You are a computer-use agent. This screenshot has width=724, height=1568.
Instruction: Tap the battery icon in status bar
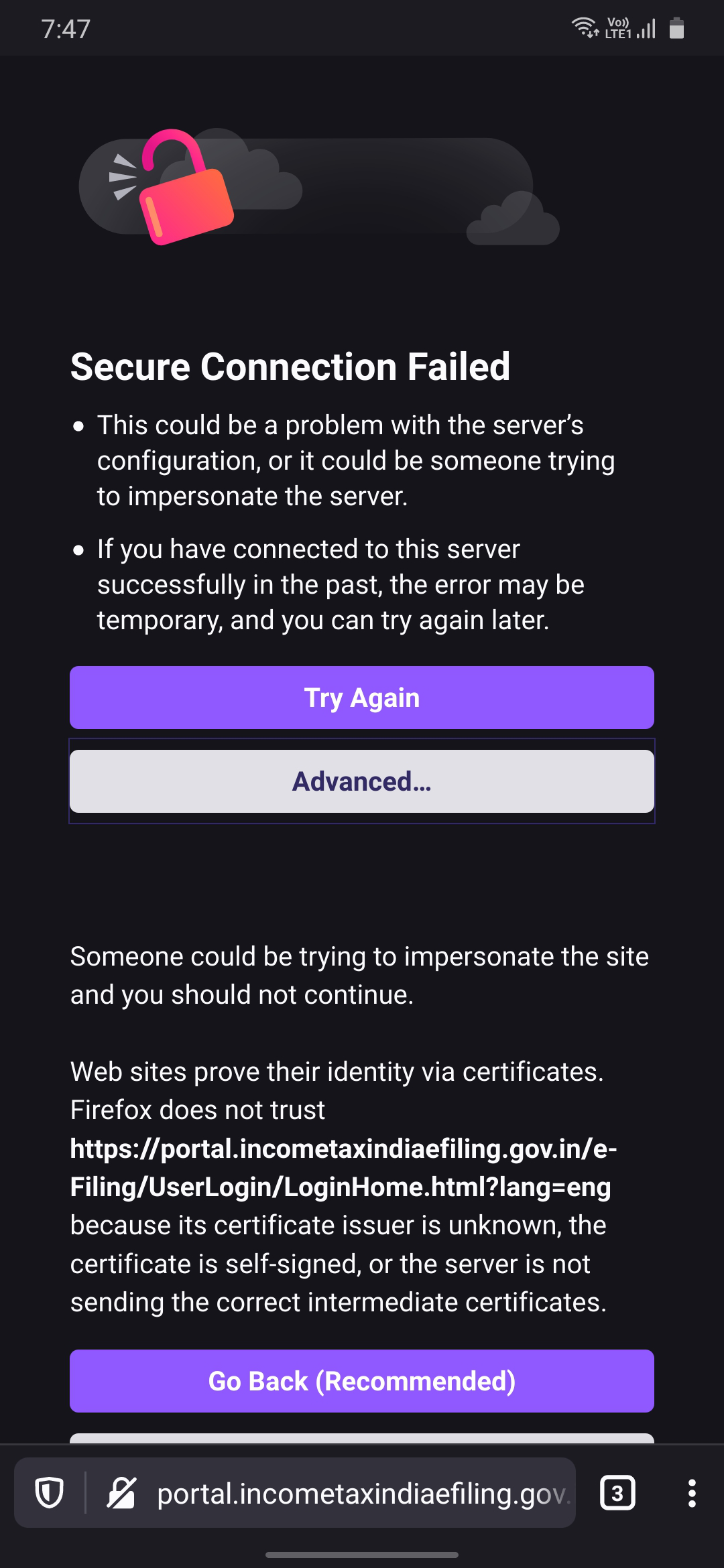(677, 29)
